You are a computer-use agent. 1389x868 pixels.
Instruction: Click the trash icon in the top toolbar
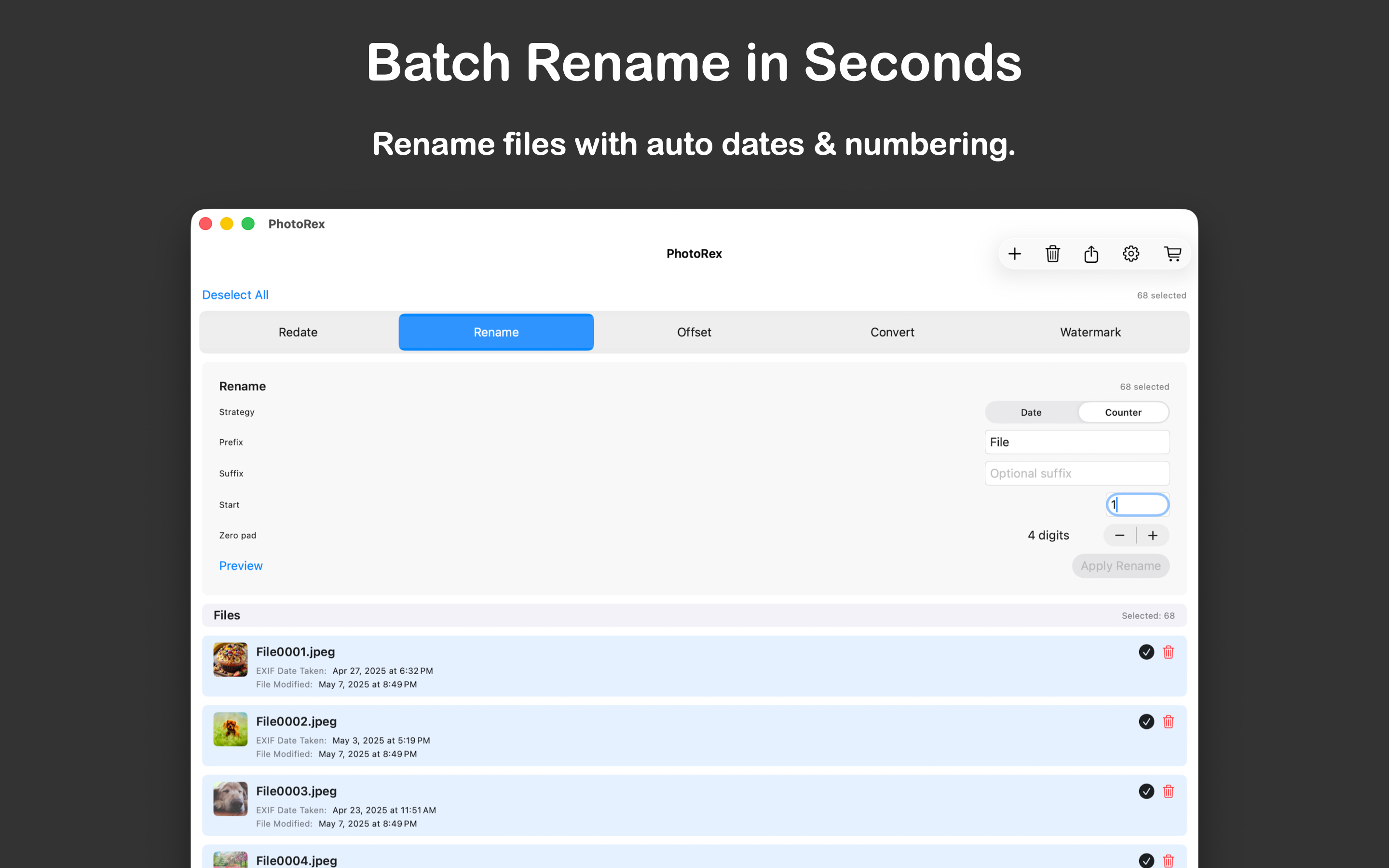click(1053, 254)
